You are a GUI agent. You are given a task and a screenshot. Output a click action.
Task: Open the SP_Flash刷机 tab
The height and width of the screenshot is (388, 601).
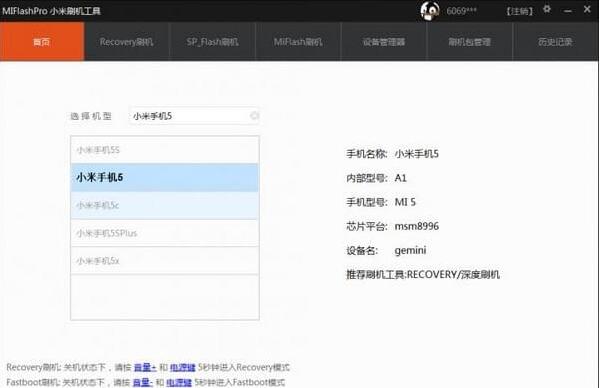point(212,41)
